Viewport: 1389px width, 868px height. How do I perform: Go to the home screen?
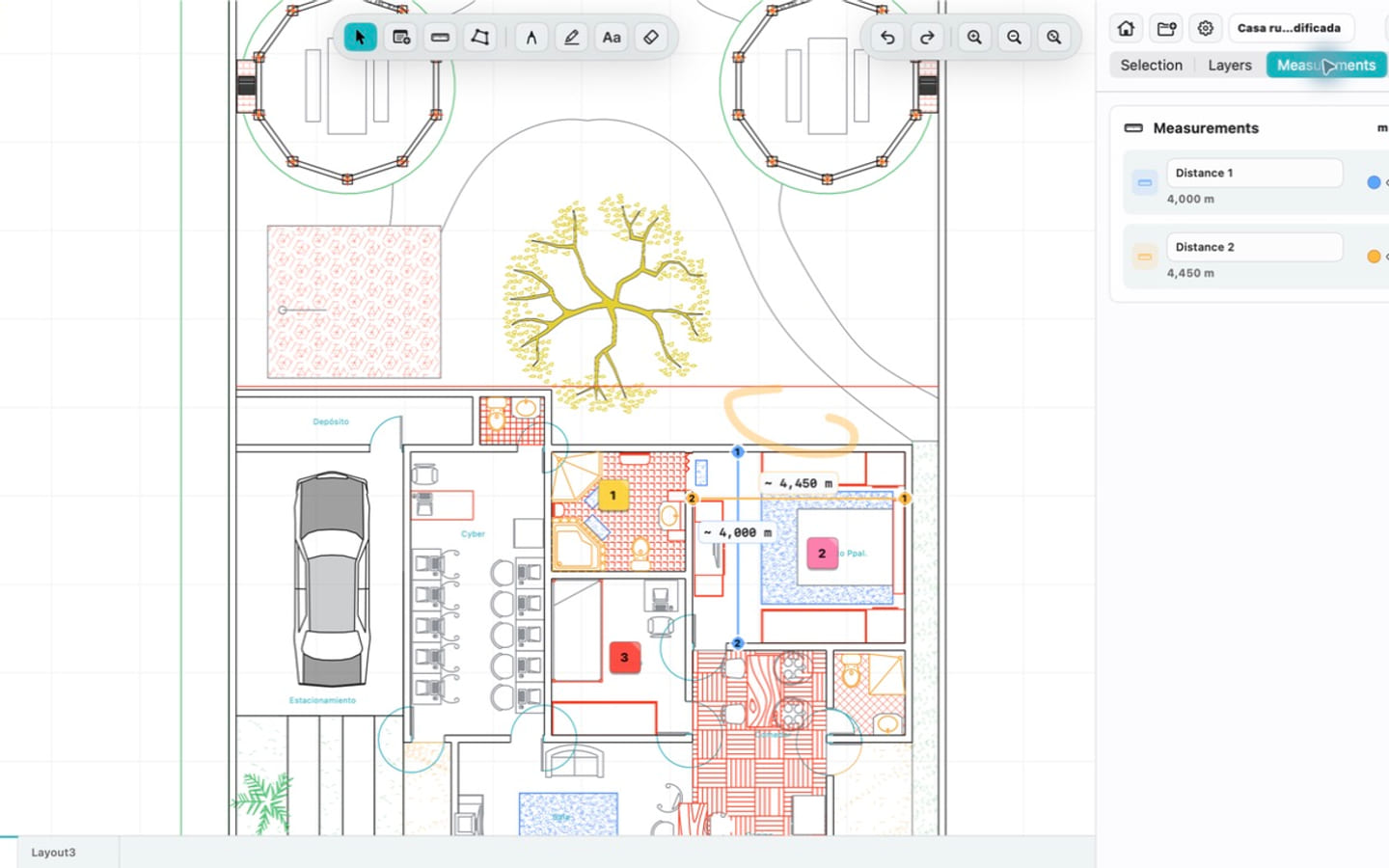click(1126, 28)
